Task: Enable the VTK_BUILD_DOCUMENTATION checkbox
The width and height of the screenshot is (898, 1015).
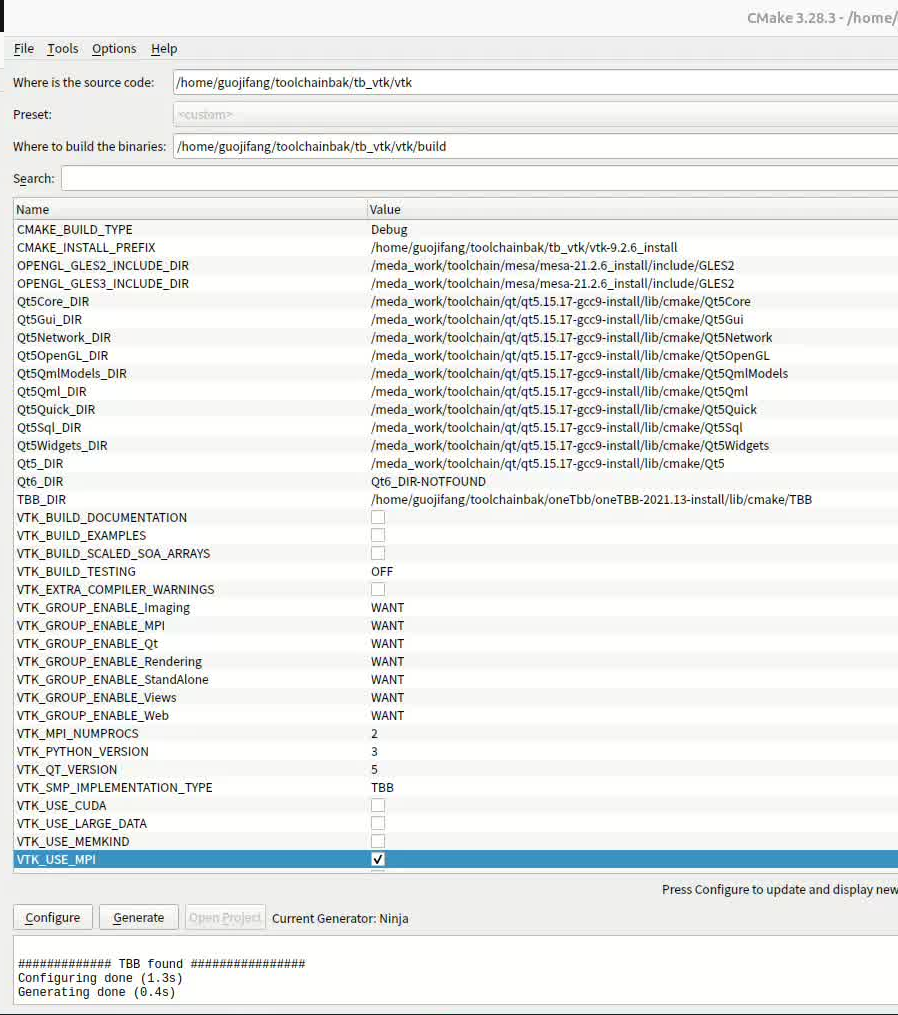Action: [x=377, y=517]
